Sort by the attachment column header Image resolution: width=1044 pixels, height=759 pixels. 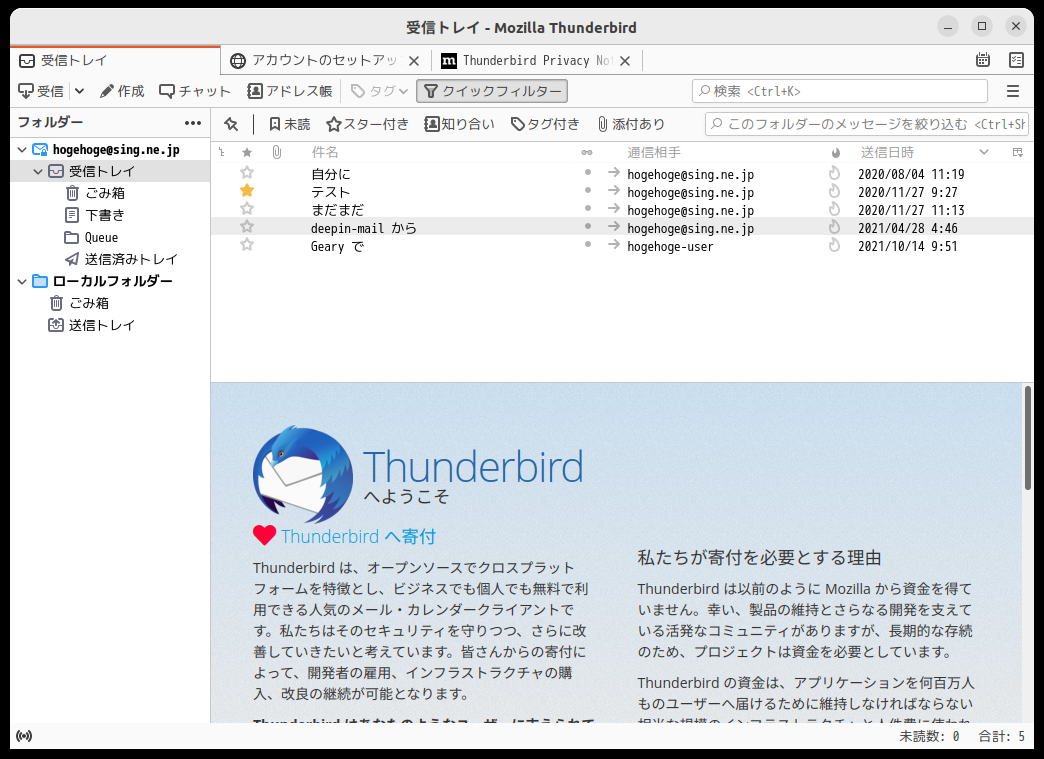pyautogui.click(x=276, y=152)
